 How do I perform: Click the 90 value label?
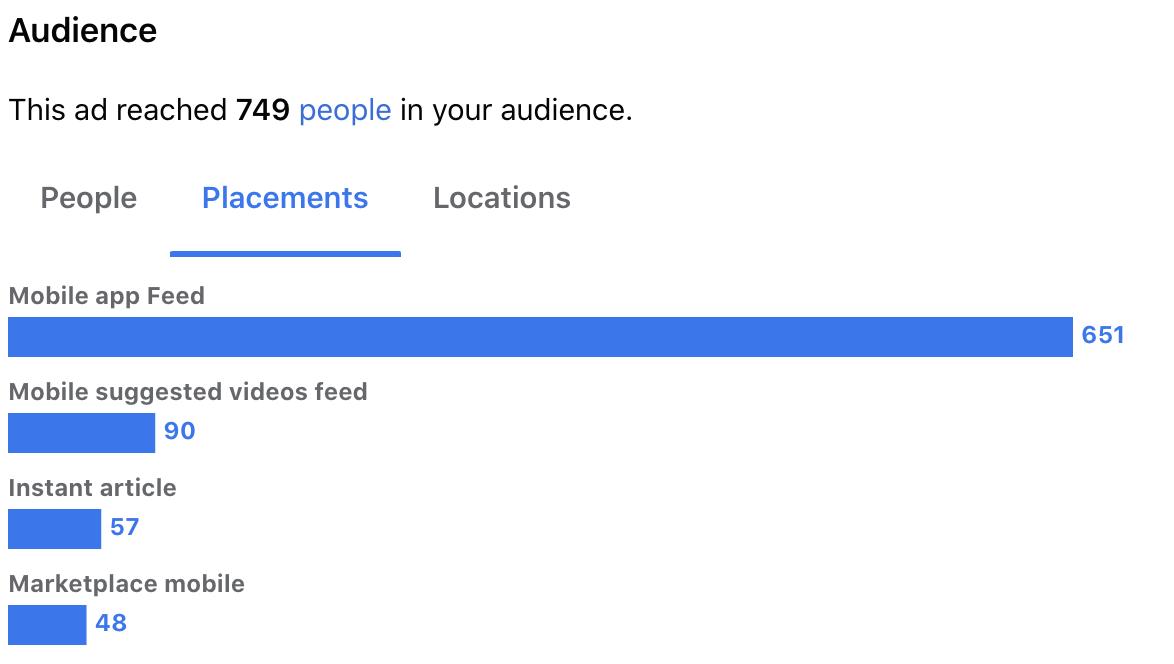[x=180, y=431]
